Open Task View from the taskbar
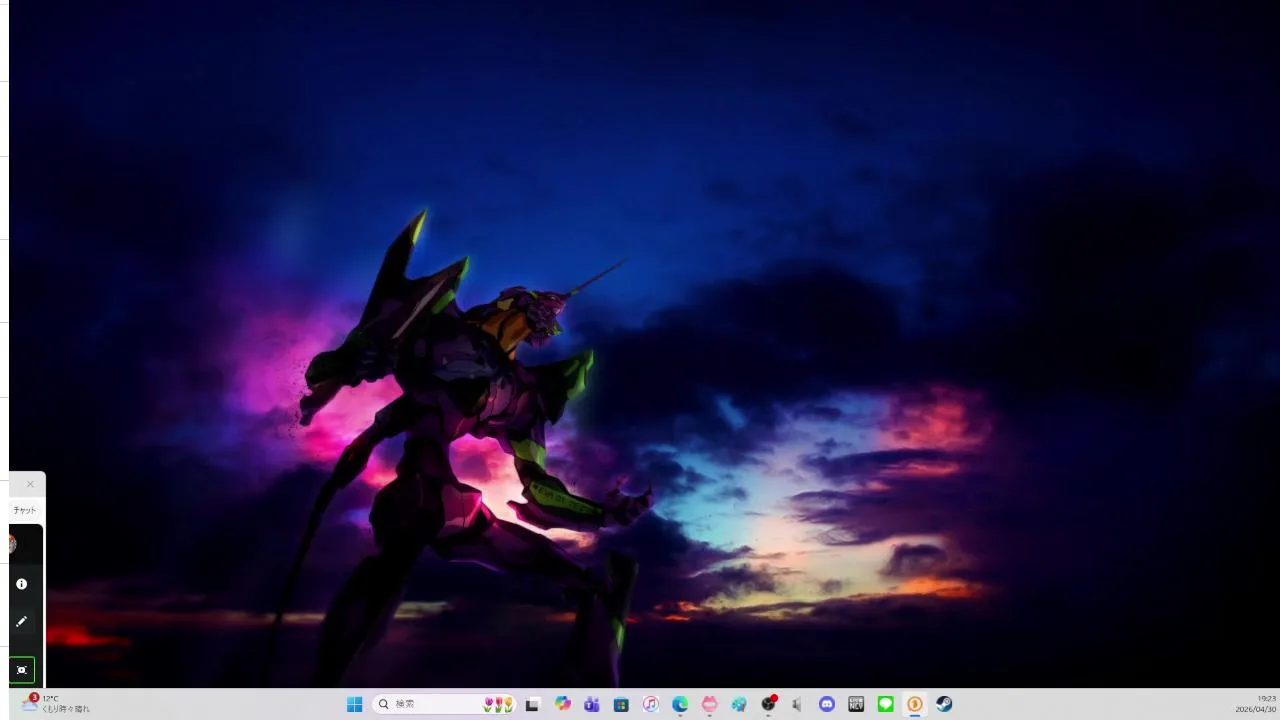Viewport: 1280px width, 720px height. [532, 704]
